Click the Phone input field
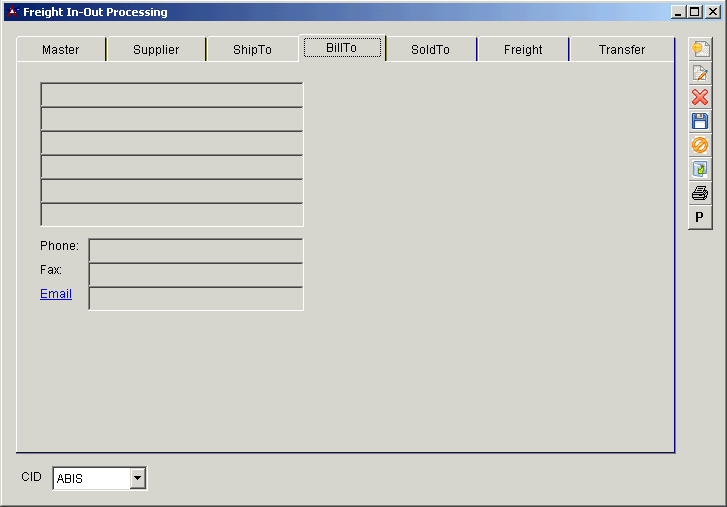 point(196,251)
